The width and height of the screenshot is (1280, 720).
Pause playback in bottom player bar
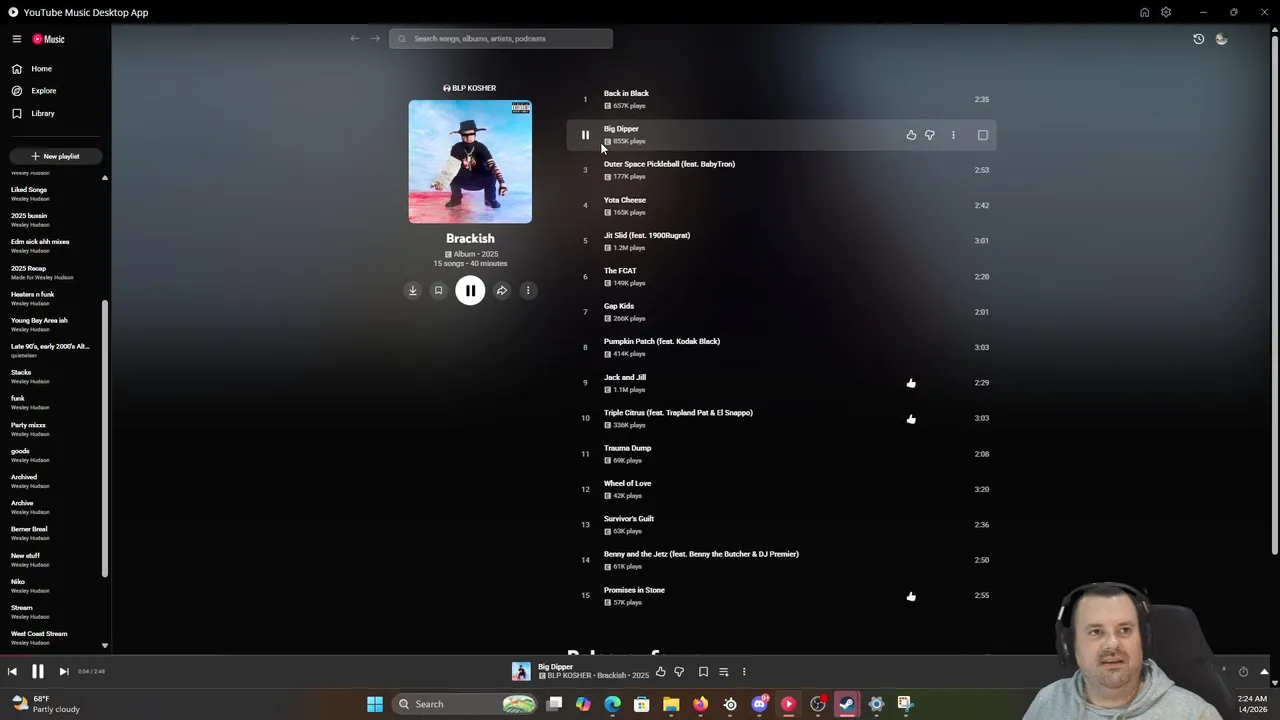pyautogui.click(x=38, y=672)
